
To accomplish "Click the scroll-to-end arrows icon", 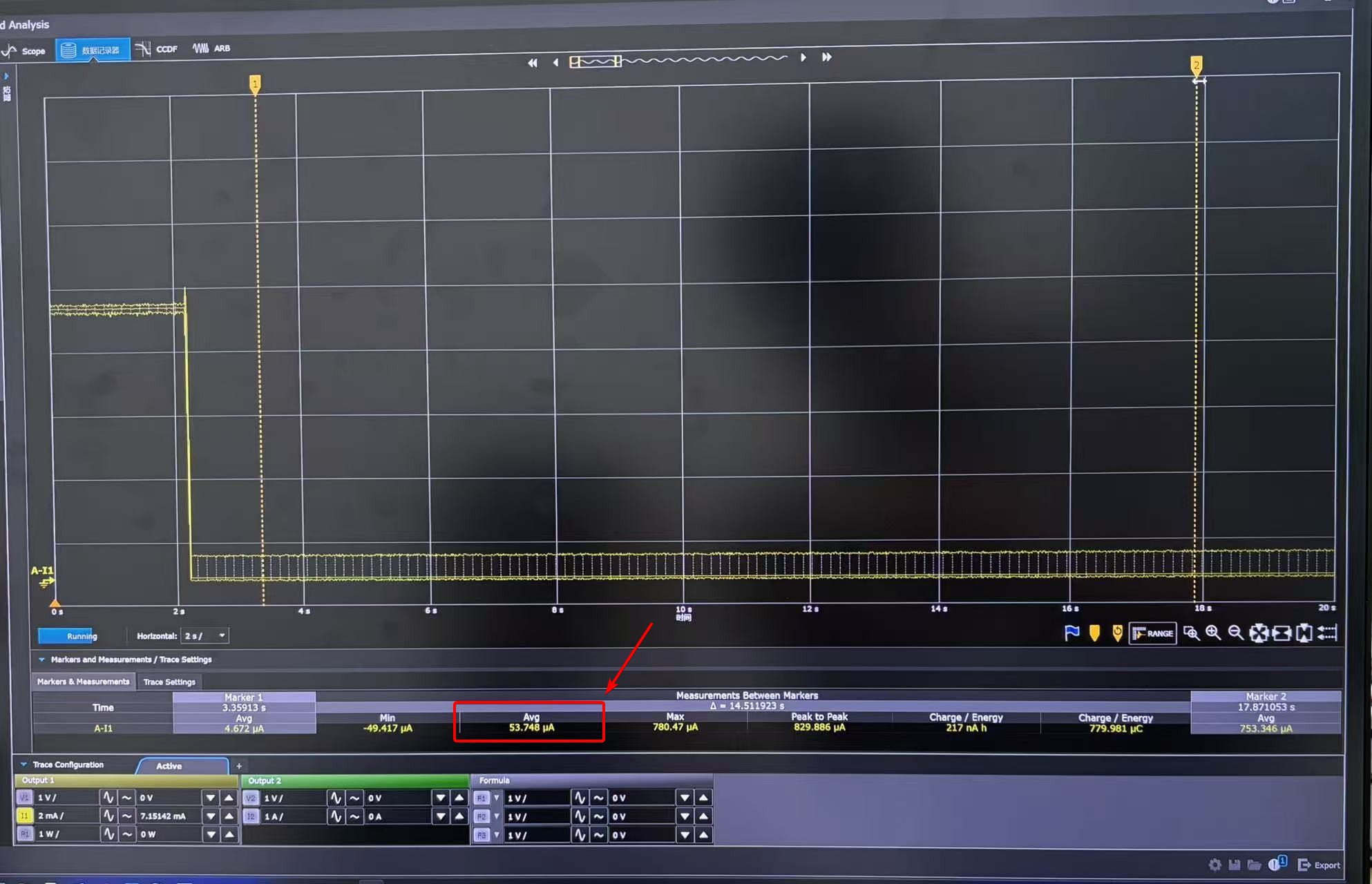I will [1327, 632].
